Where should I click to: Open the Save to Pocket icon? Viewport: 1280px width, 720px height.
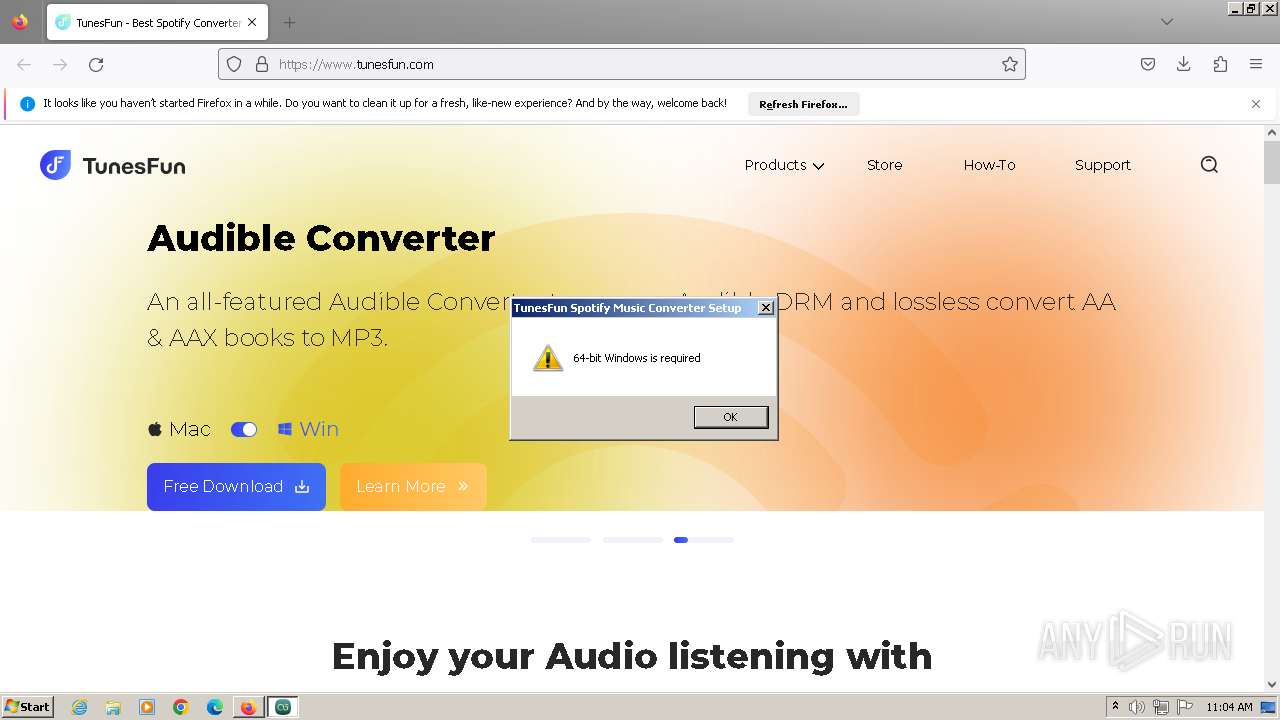[x=1148, y=64]
